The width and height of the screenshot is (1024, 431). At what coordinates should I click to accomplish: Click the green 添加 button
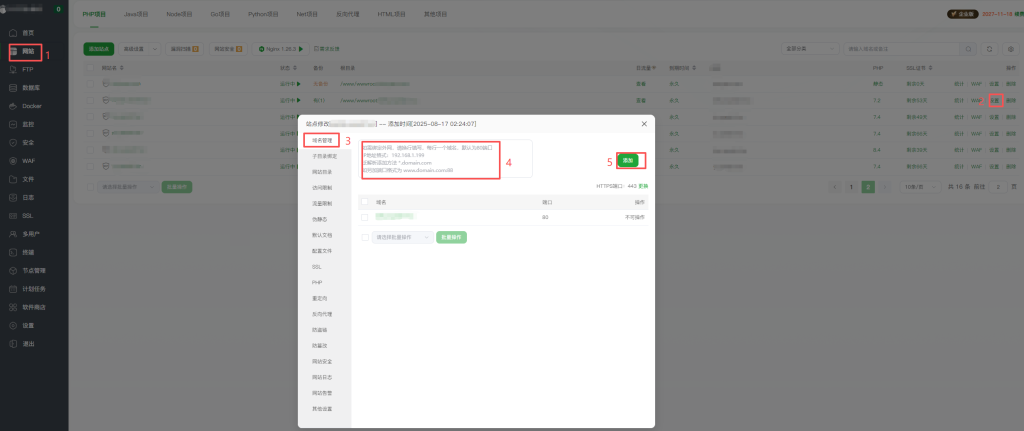(x=627, y=160)
